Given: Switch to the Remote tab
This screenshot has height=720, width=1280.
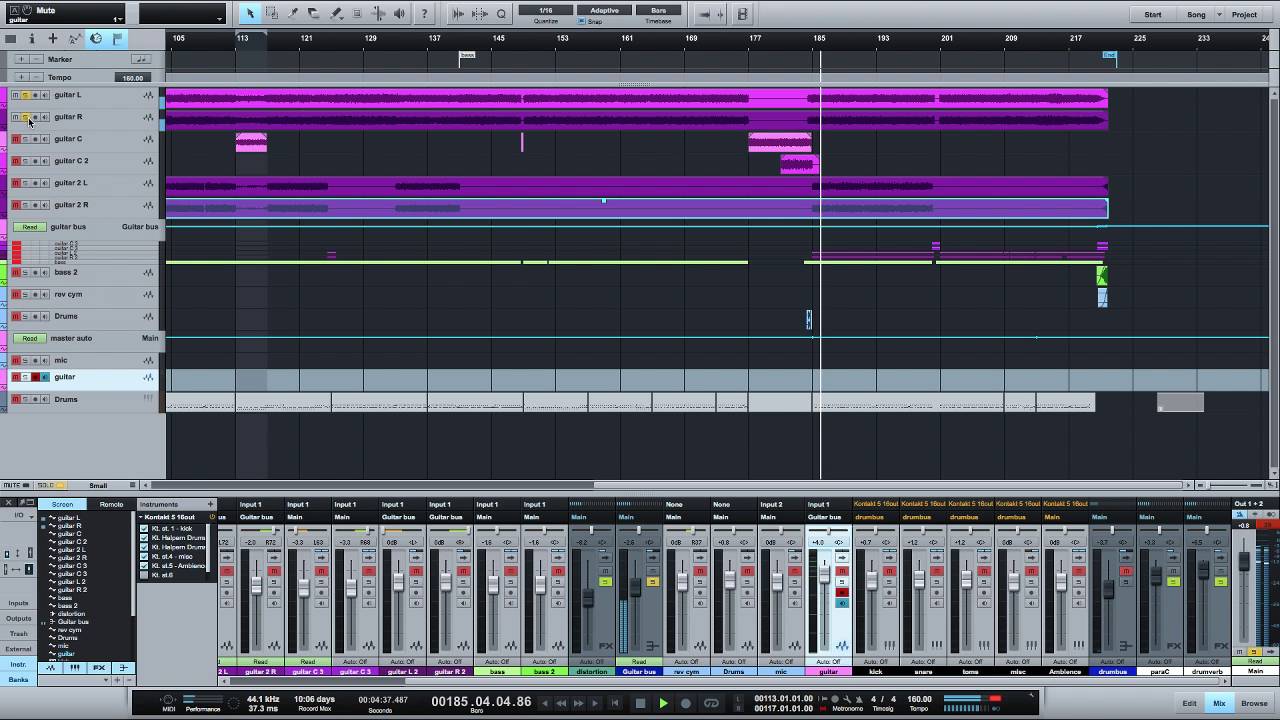Looking at the screenshot, I should (x=111, y=504).
